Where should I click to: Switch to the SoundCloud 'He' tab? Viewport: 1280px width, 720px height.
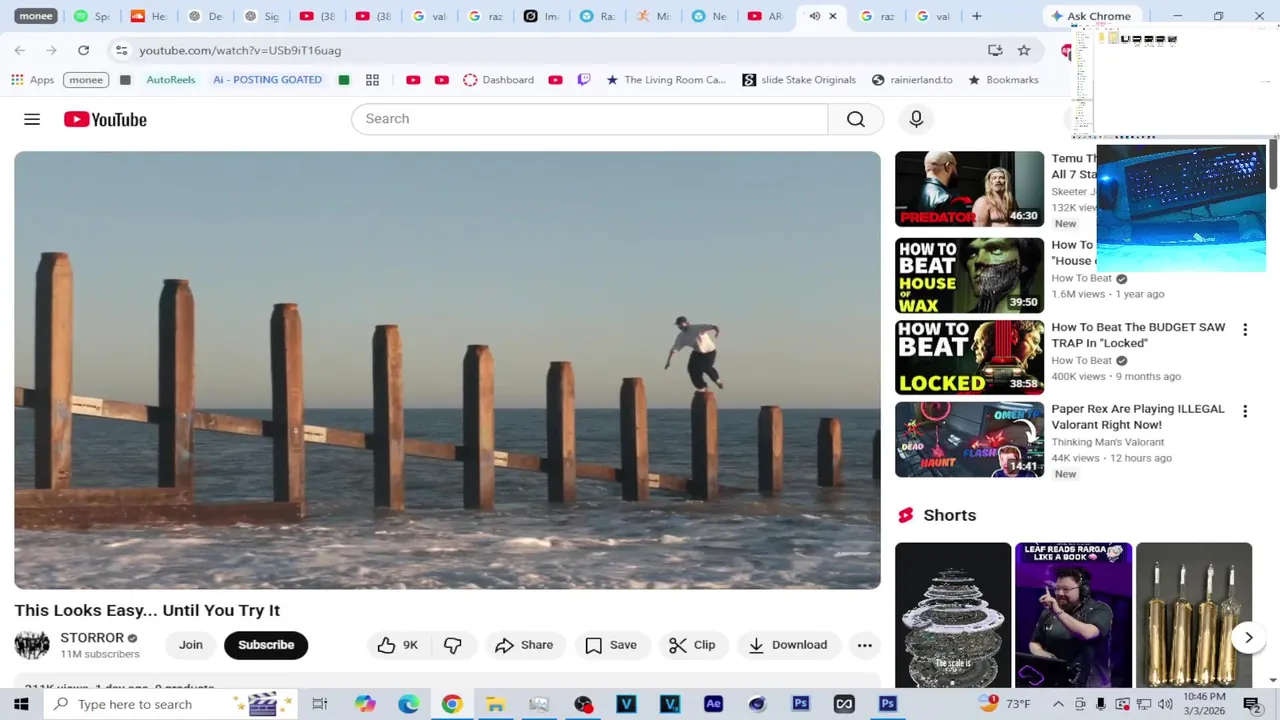[x=149, y=16]
